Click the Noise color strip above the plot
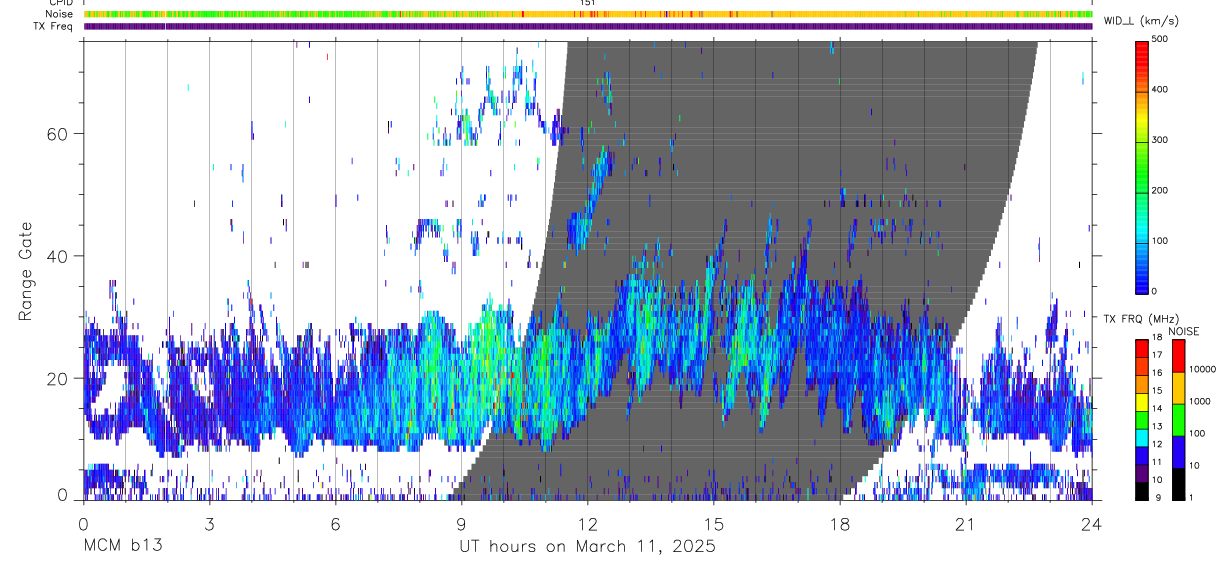Viewport: 1228px width, 567px height. pos(588,14)
